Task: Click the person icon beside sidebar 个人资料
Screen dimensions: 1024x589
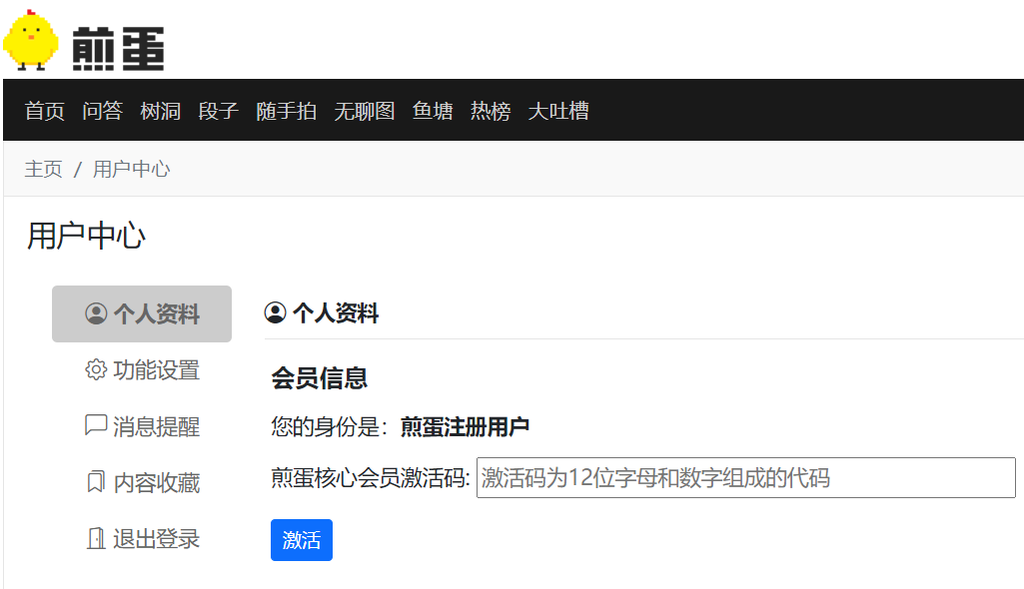Action: [x=96, y=314]
